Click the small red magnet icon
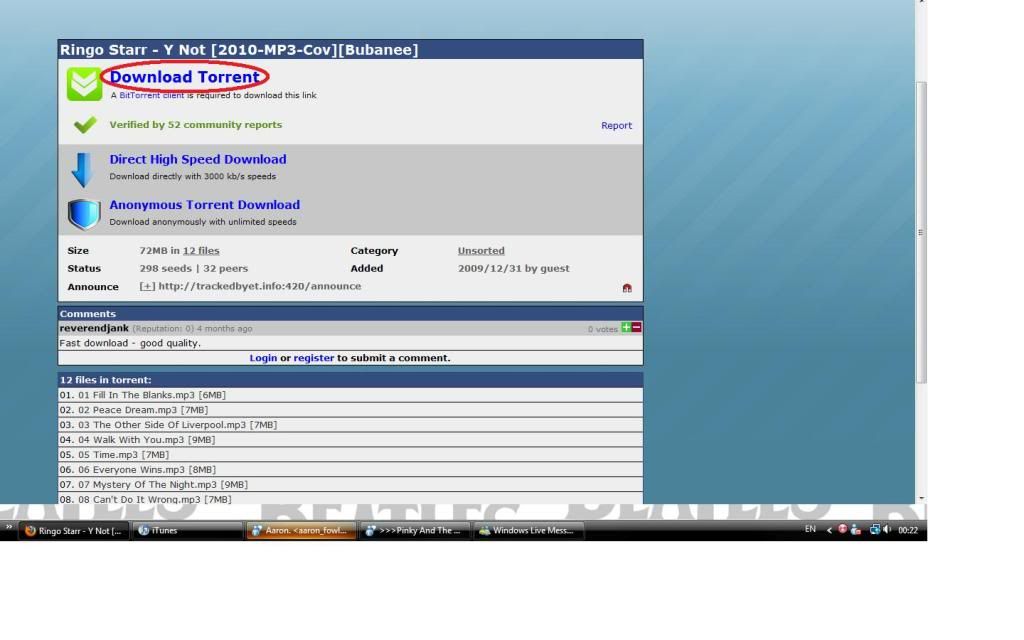This screenshot has width=1024, height=640. coord(627,288)
